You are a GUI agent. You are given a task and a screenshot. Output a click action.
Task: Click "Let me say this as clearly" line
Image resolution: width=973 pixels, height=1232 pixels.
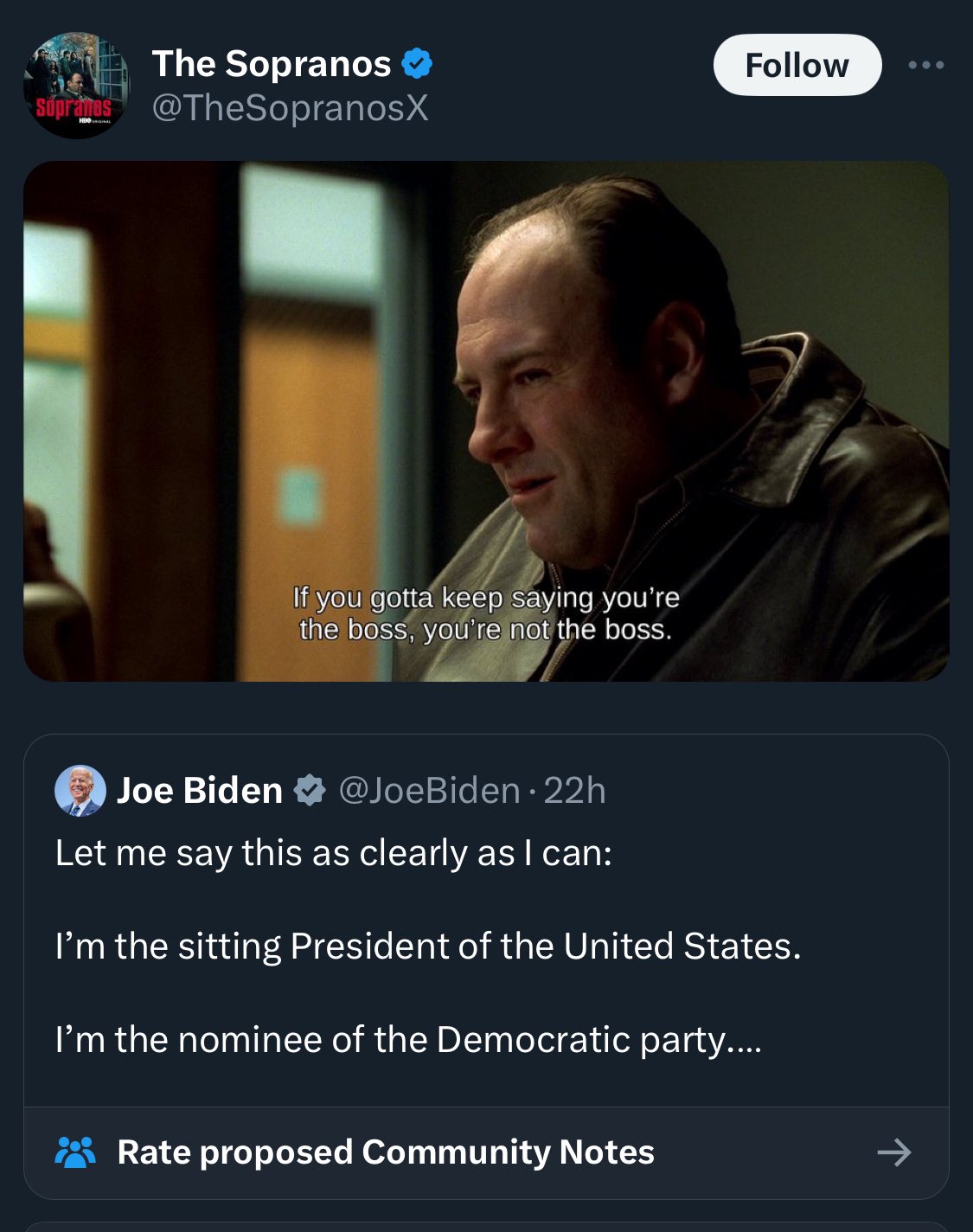(x=334, y=854)
